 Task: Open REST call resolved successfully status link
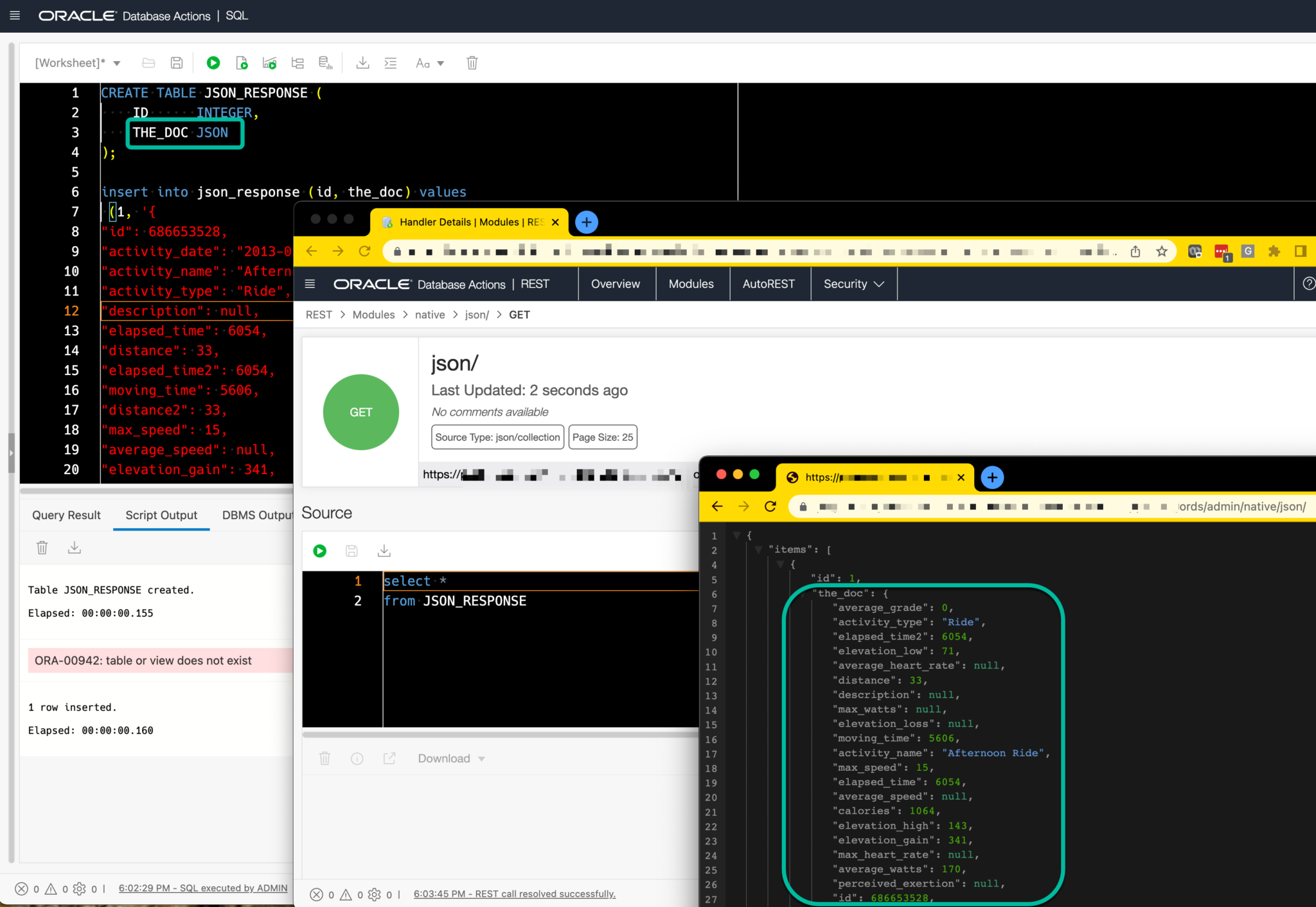click(514, 894)
